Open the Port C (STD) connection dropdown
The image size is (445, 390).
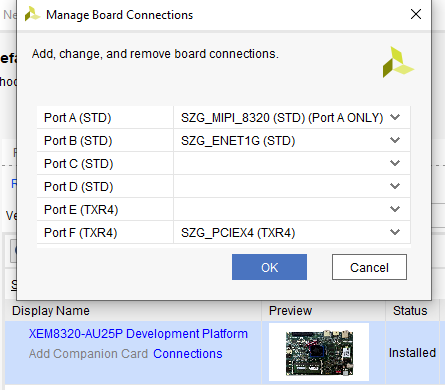click(x=395, y=163)
